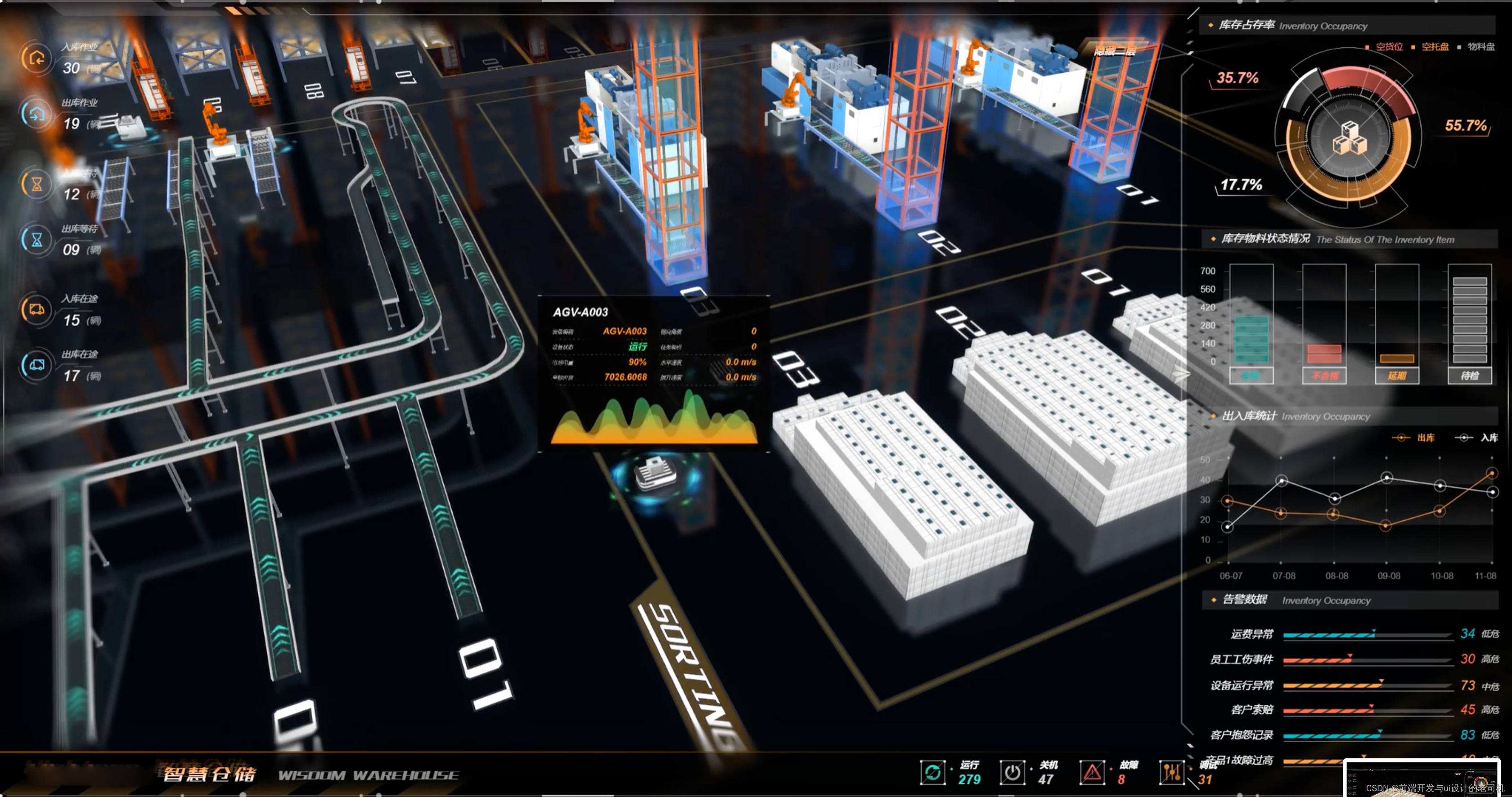Click the 延期 bar chart label
1512x797 pixels.
coord(1396,376)
